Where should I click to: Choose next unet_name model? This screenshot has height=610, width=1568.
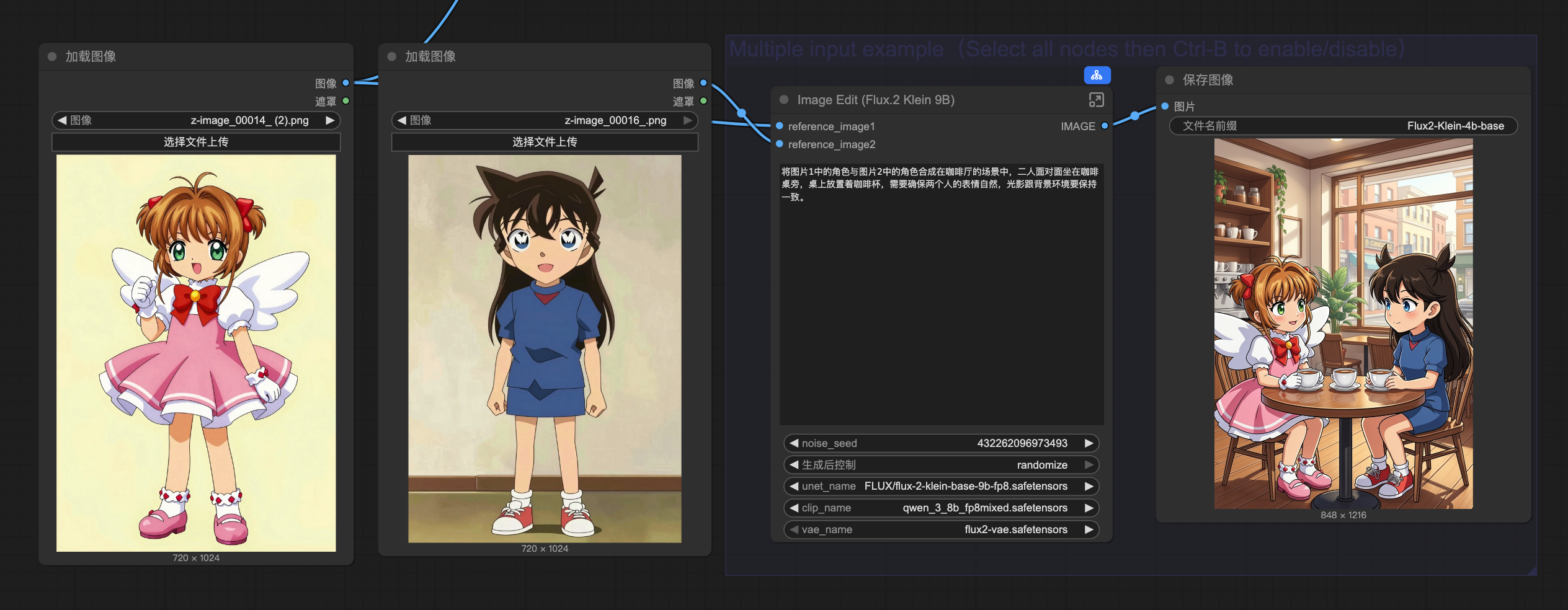pos(1089,486)
